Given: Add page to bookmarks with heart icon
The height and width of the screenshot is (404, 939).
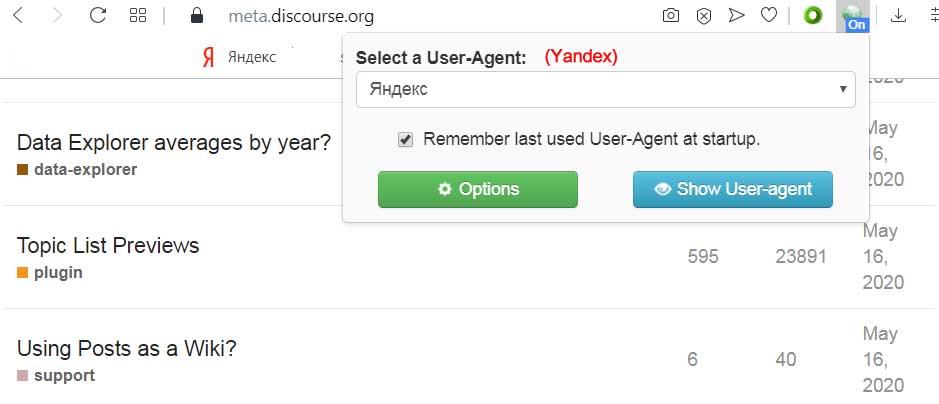Looking at the screenshot, I should [769, 16].
